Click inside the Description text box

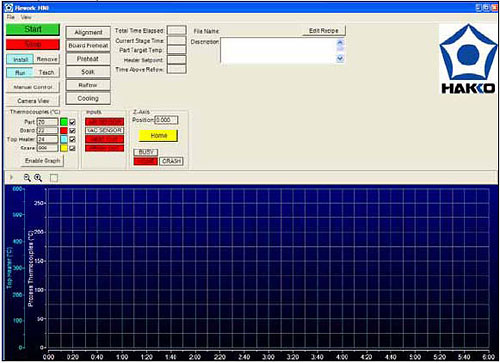coord(278,50)
